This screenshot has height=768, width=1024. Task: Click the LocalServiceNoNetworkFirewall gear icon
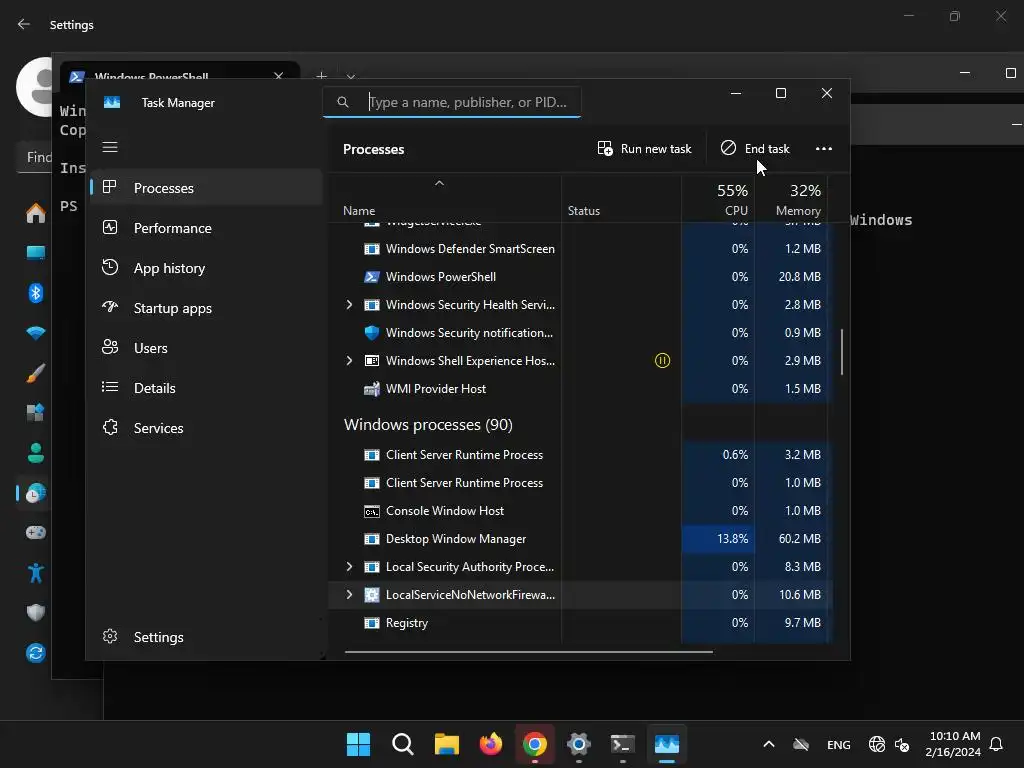pyautogui.click(x=372, y=595)
